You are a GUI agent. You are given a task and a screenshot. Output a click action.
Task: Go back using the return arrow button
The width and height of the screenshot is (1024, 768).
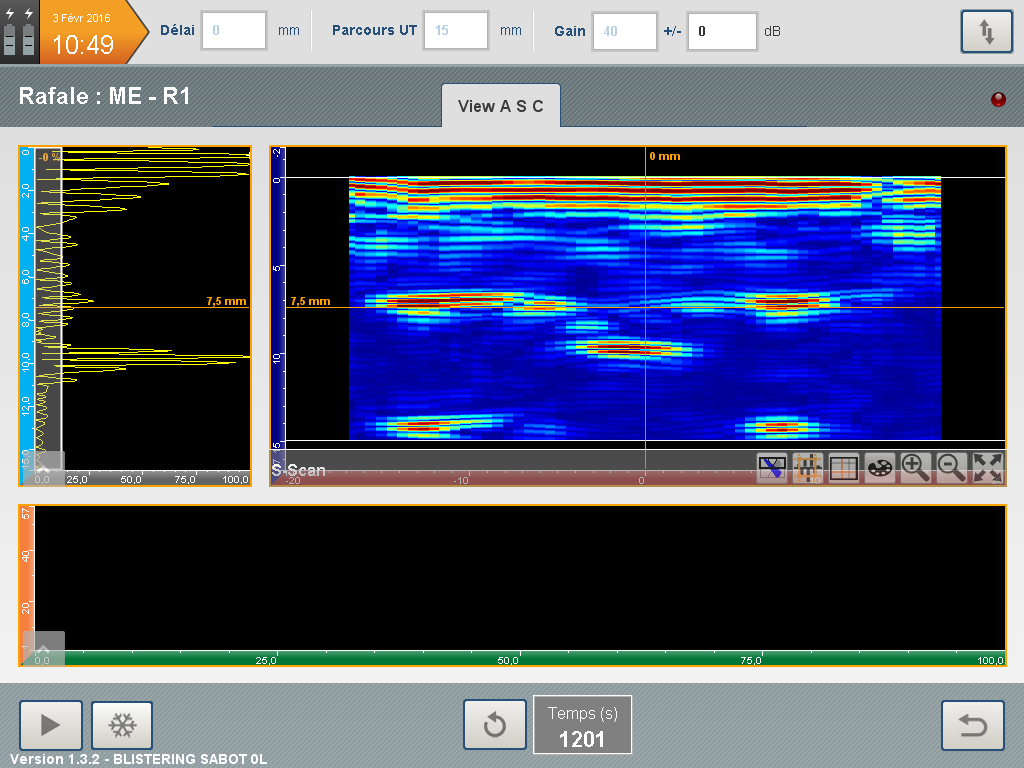pos(973,725)
